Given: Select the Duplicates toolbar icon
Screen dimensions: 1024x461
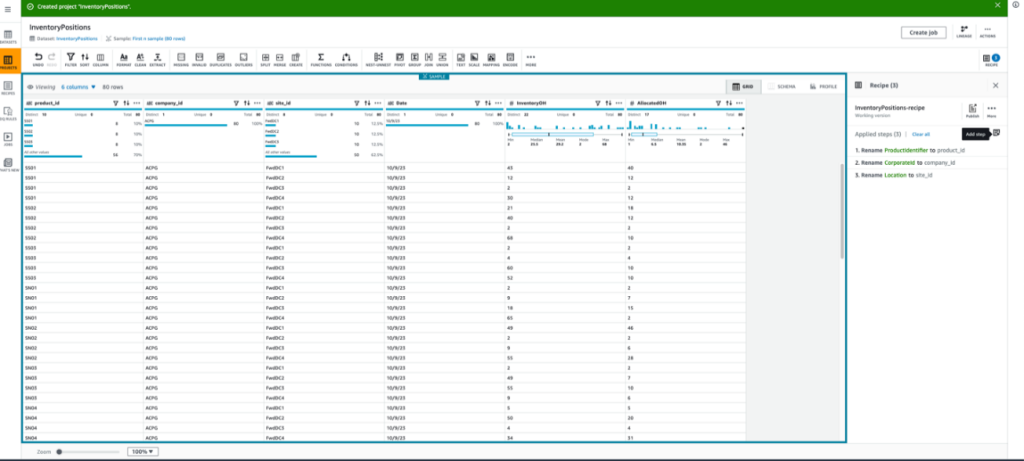Looking at the screenshot, I should click(221, 59).
